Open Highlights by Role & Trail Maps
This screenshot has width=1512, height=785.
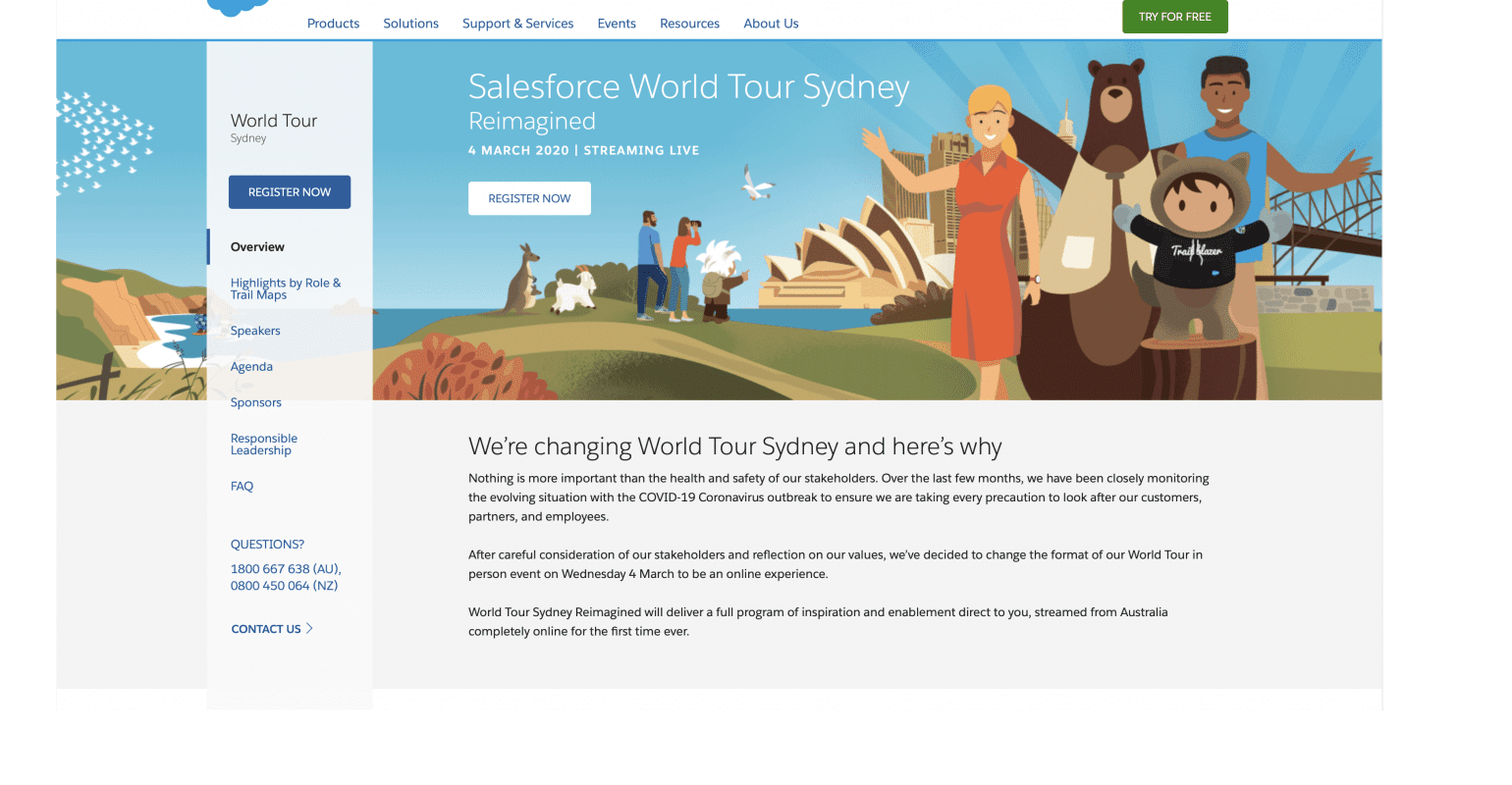(x=286, y=288)
